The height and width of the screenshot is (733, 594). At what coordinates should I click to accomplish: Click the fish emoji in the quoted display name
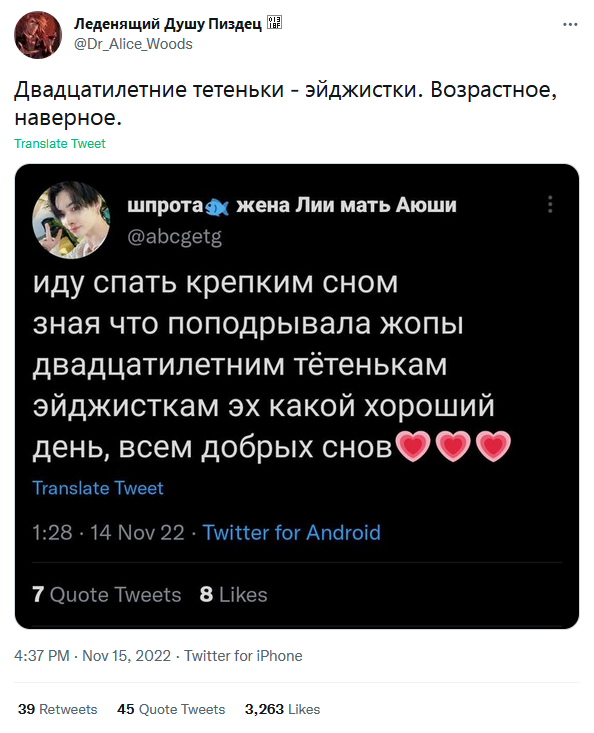pos(217,207)
